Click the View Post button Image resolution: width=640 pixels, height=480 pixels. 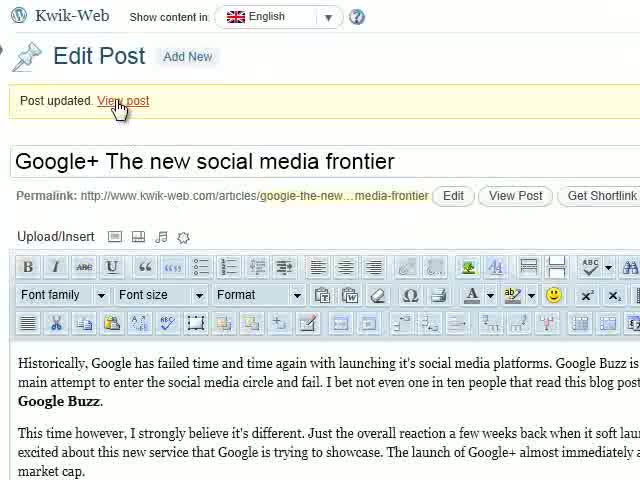516,196
